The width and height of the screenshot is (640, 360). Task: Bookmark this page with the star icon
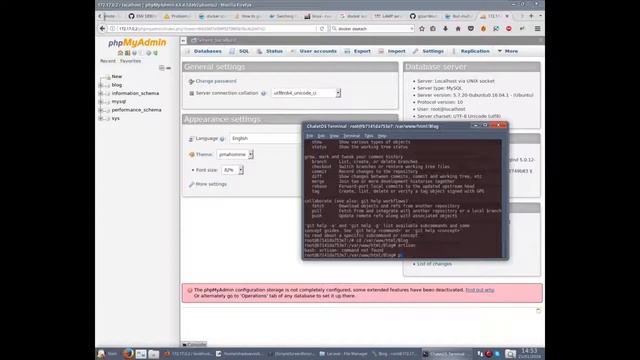tap(422, 29)
